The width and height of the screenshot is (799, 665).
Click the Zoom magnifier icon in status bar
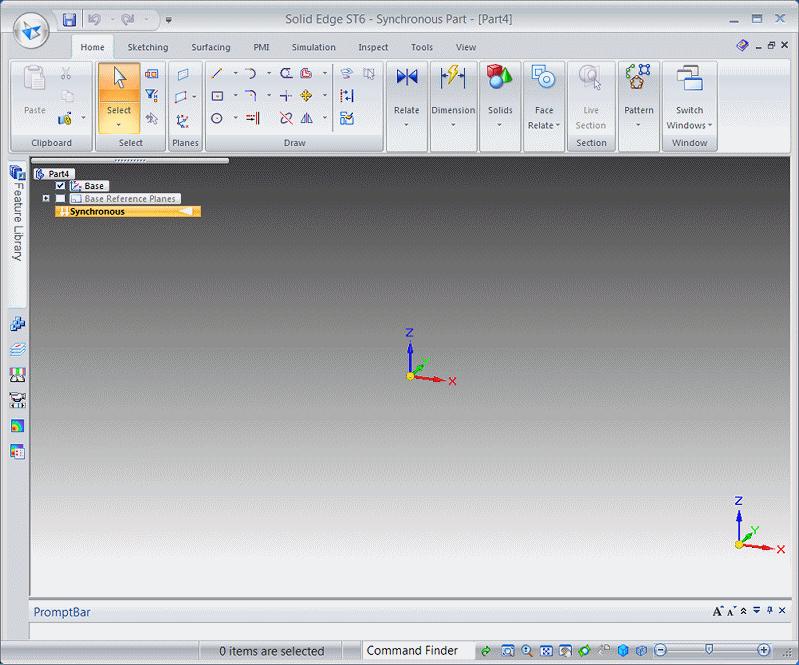click(527, 650)
